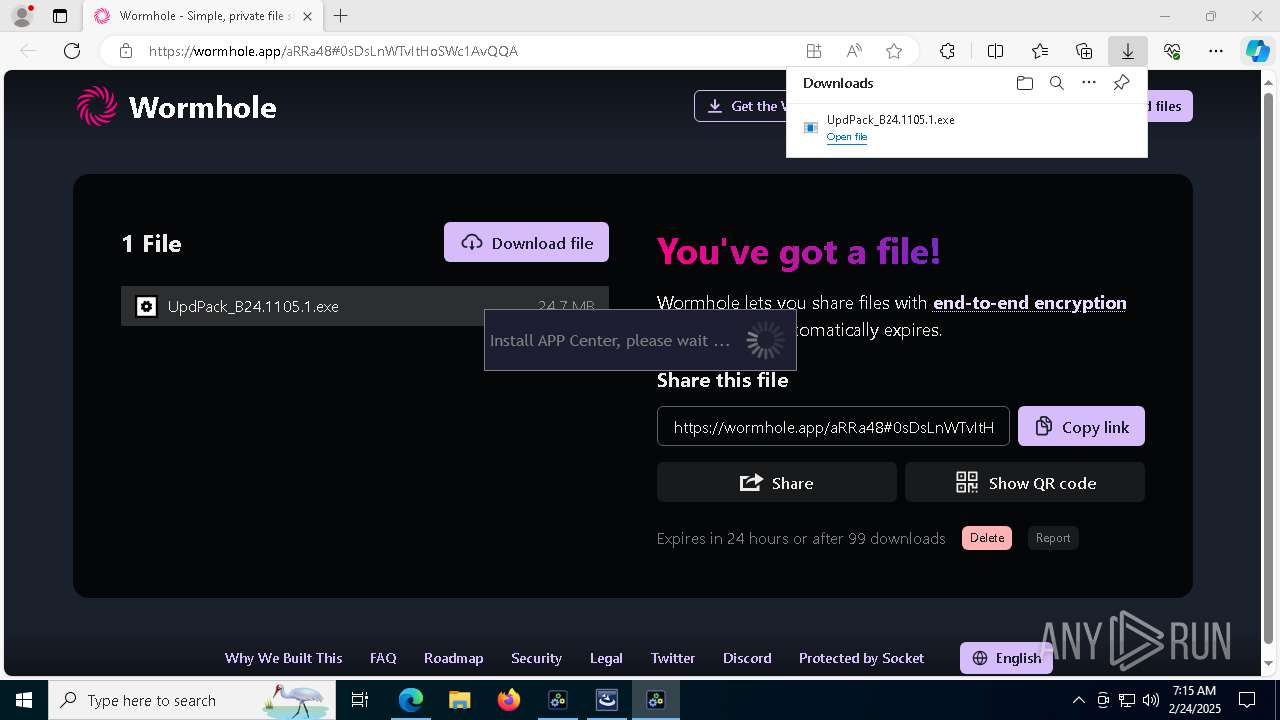Open the notification center icon
The height and width of the screenshot is (720, 1280).
[1247, 700]
